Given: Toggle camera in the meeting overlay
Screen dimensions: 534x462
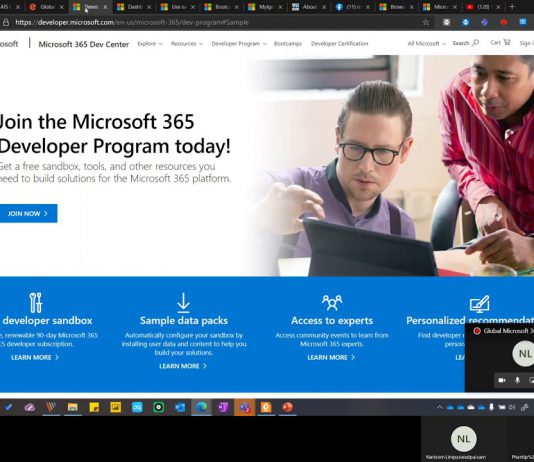Looking at the screenshot, I should tap(502, 380).
